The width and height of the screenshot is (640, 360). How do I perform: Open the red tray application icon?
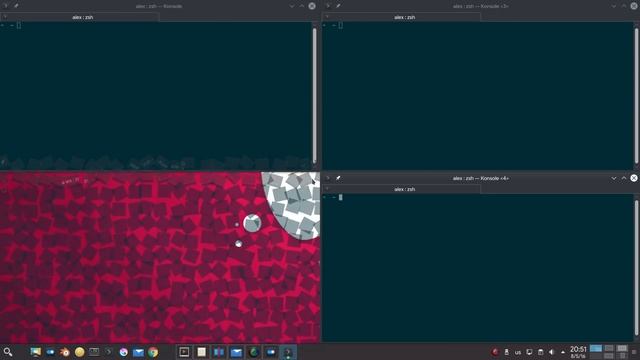pyautogui.click(x=495, y=352)
